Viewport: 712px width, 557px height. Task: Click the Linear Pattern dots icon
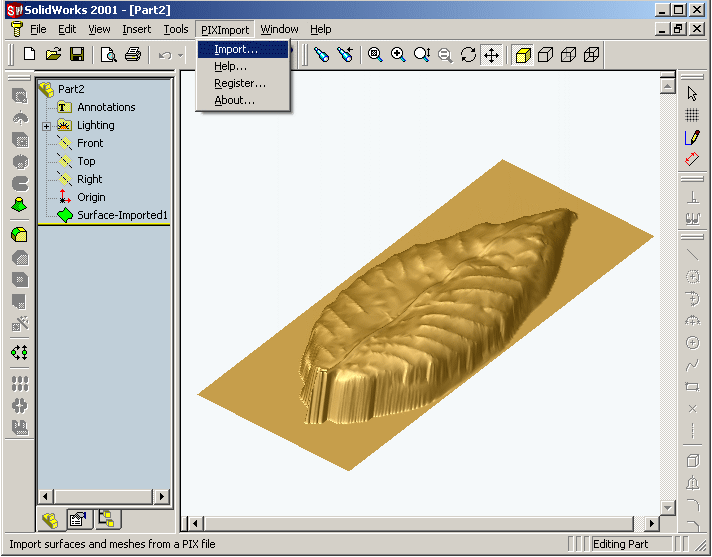click(x=20, y=383)
